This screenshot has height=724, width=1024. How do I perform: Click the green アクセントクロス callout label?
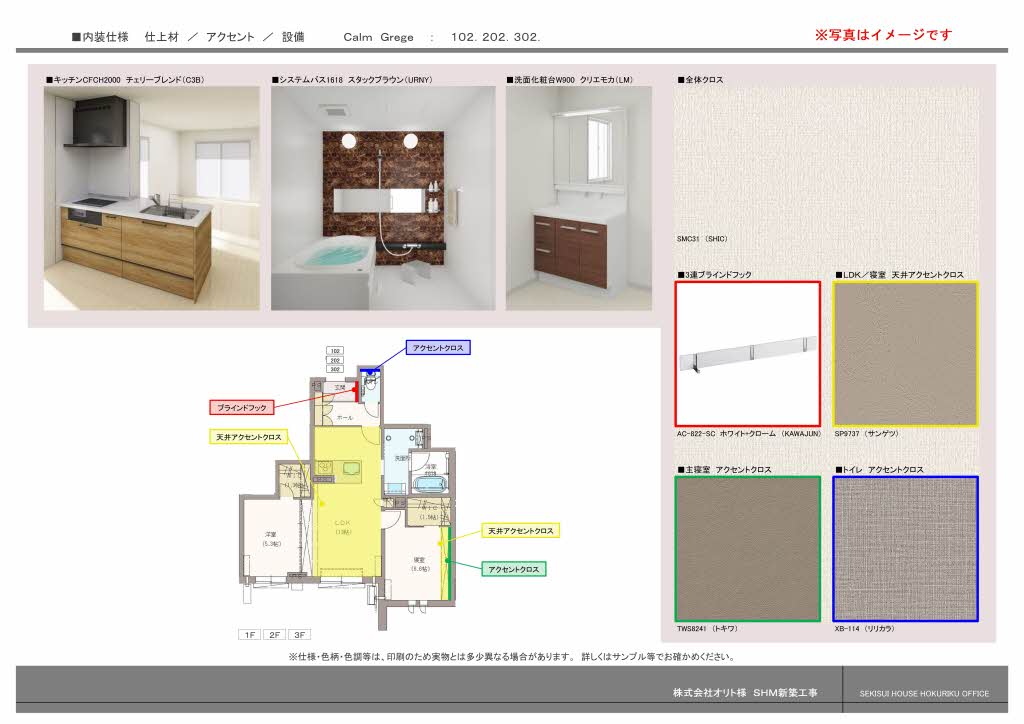point(514,569)
